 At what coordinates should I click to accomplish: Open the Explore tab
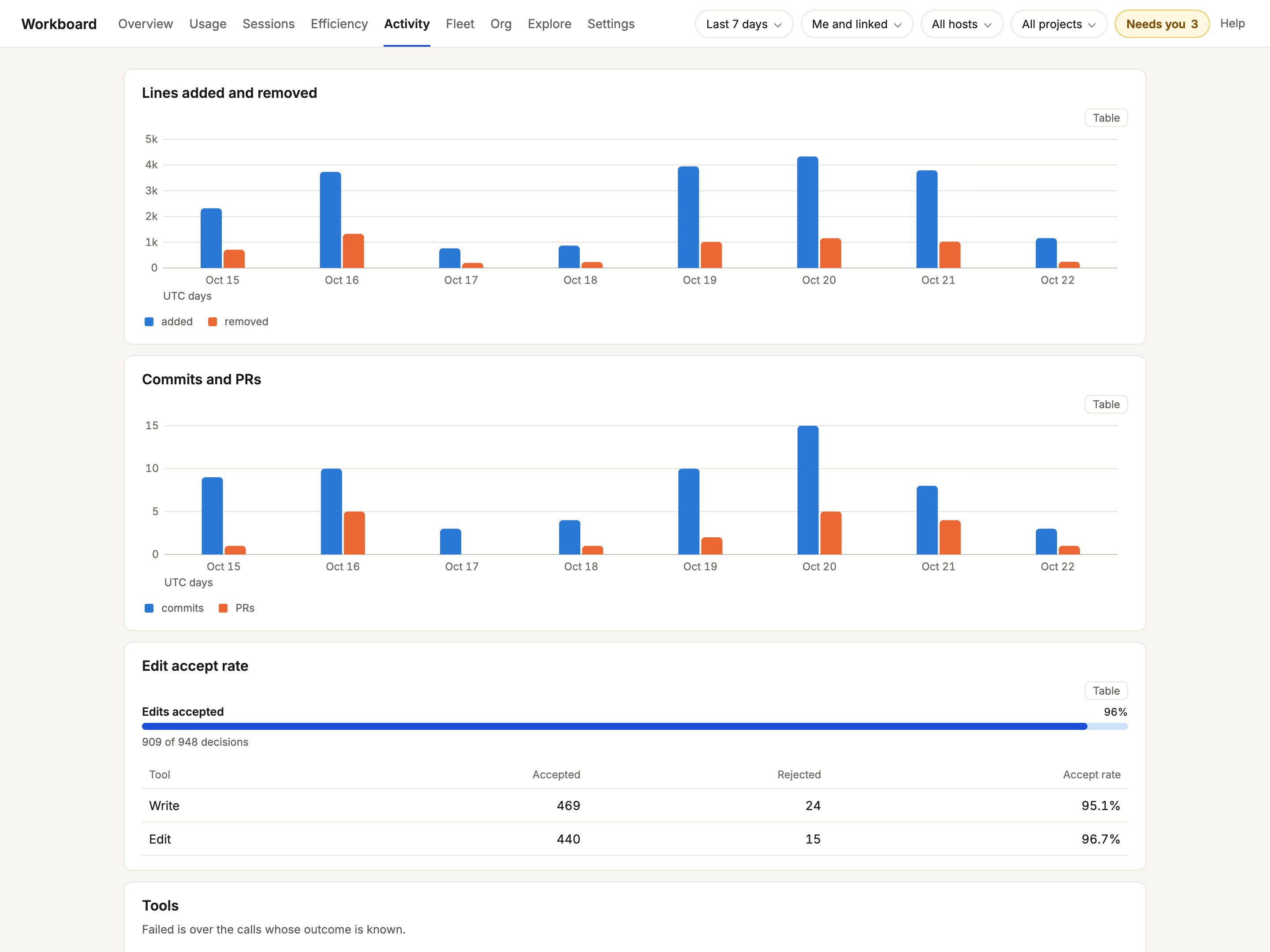tap(549, 23)
